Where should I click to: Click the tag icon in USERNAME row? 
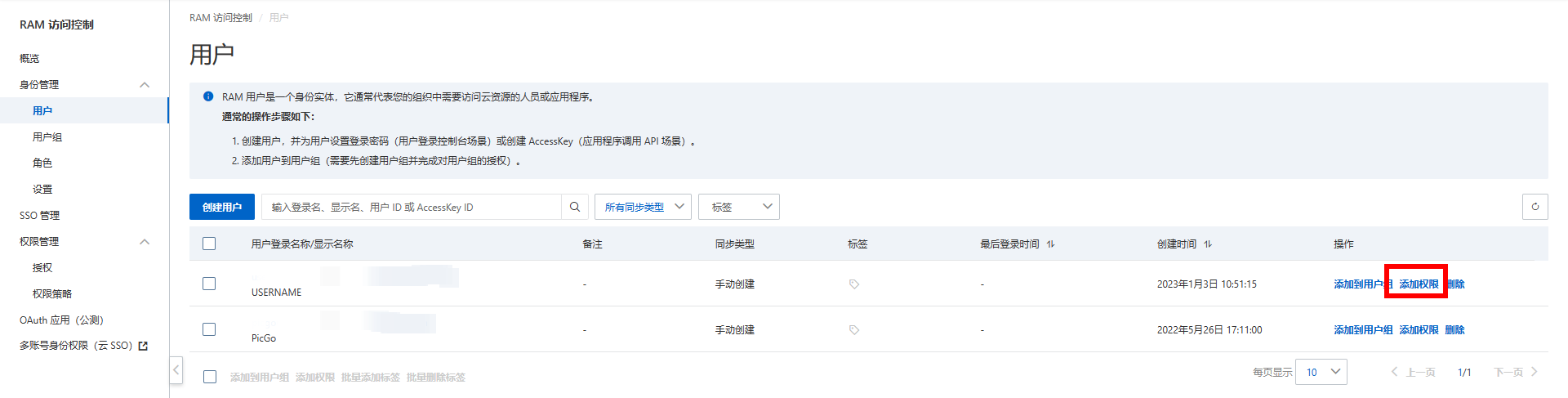854,284
